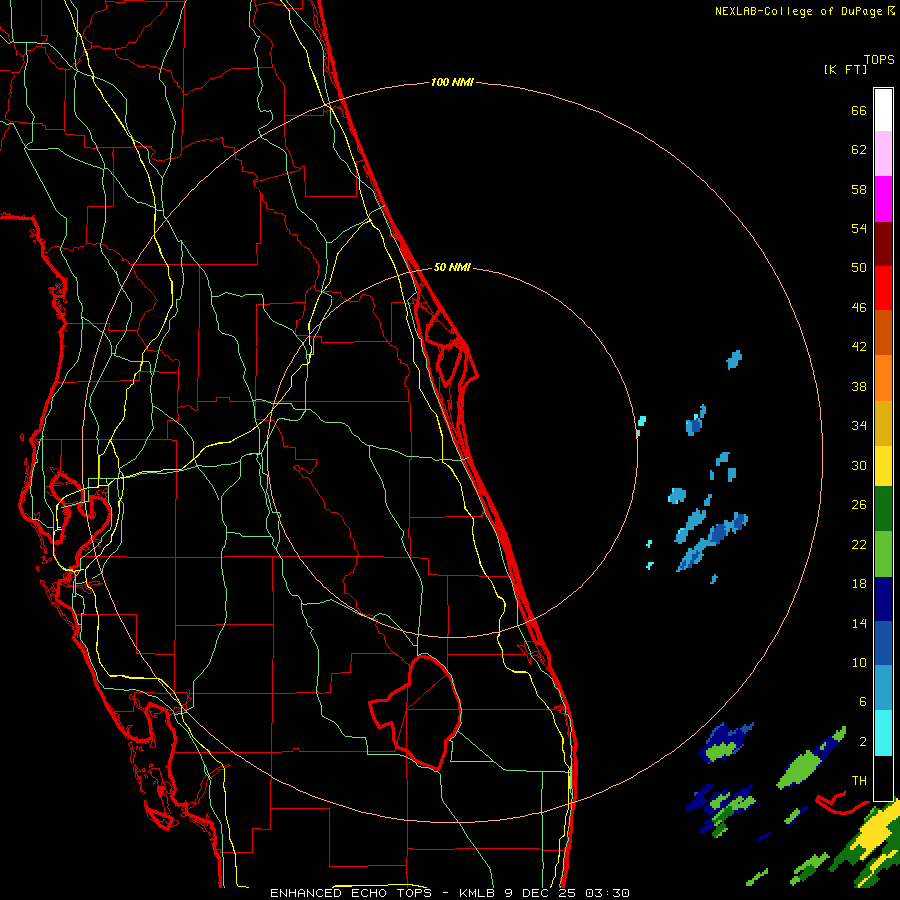Click the 62 value on legend
The height and width of the screenshot is (900, 900).
[x=859, y=150]
